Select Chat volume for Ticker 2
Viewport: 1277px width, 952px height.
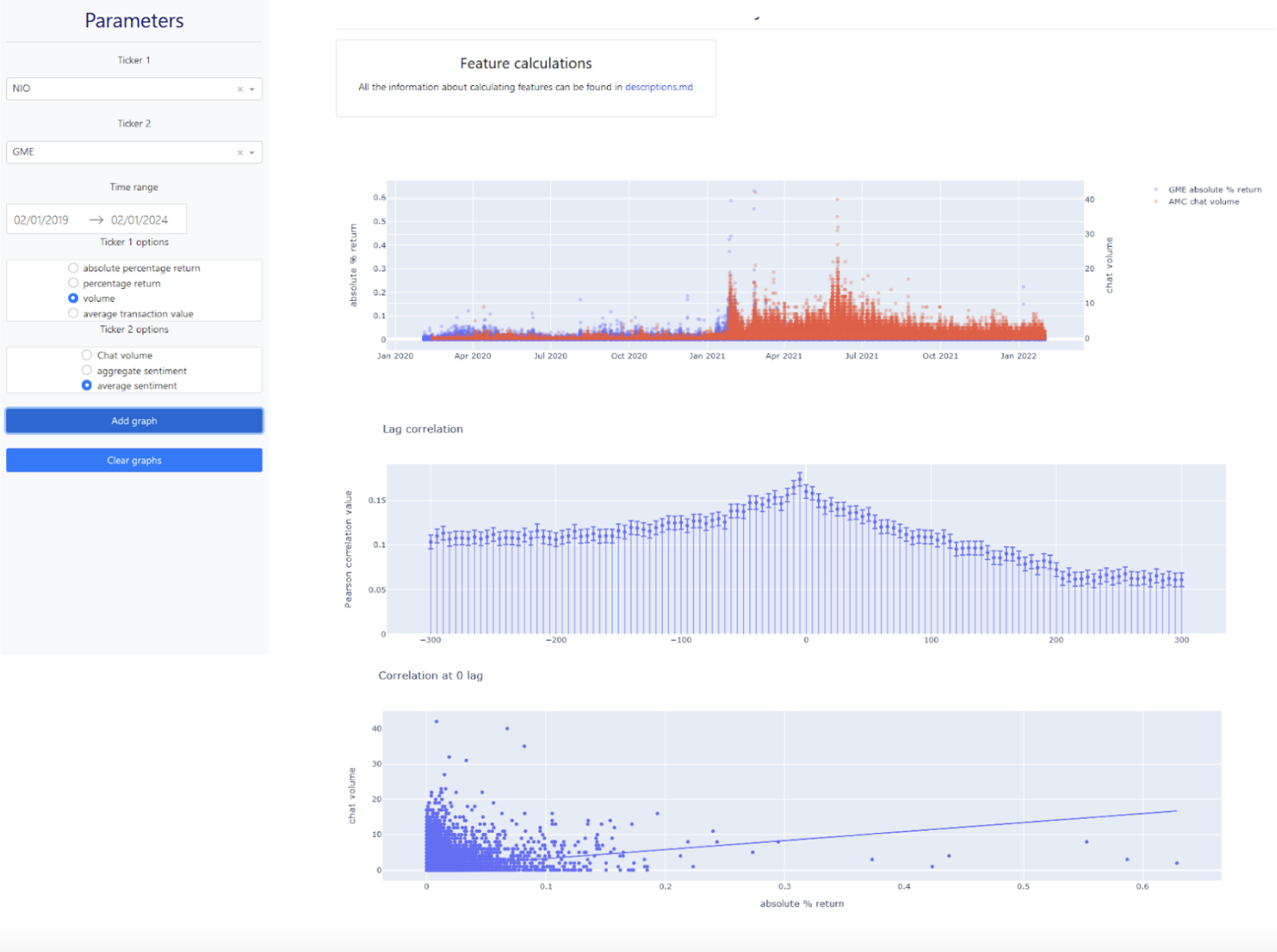[x=87, y=356]
